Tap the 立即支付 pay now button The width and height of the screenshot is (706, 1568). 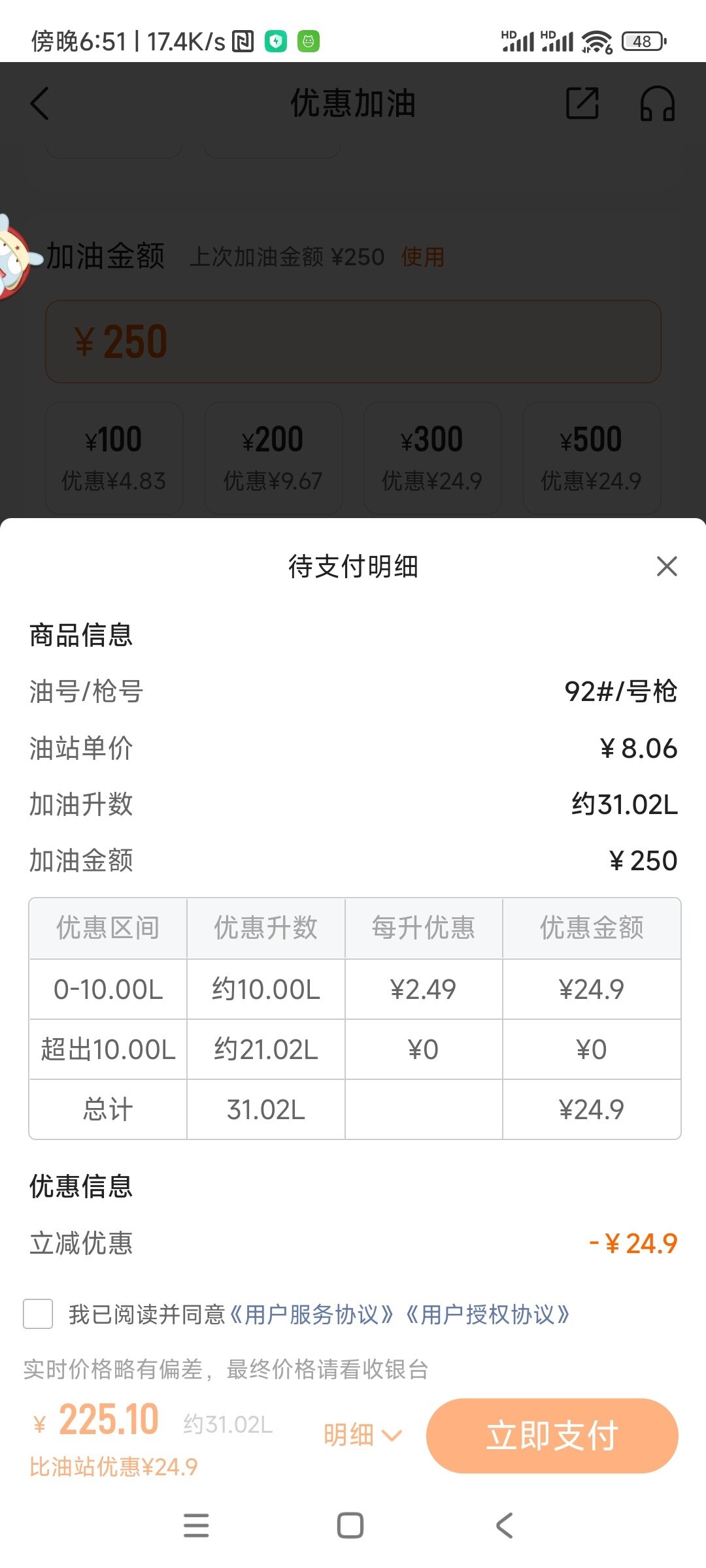point(552,1435)
